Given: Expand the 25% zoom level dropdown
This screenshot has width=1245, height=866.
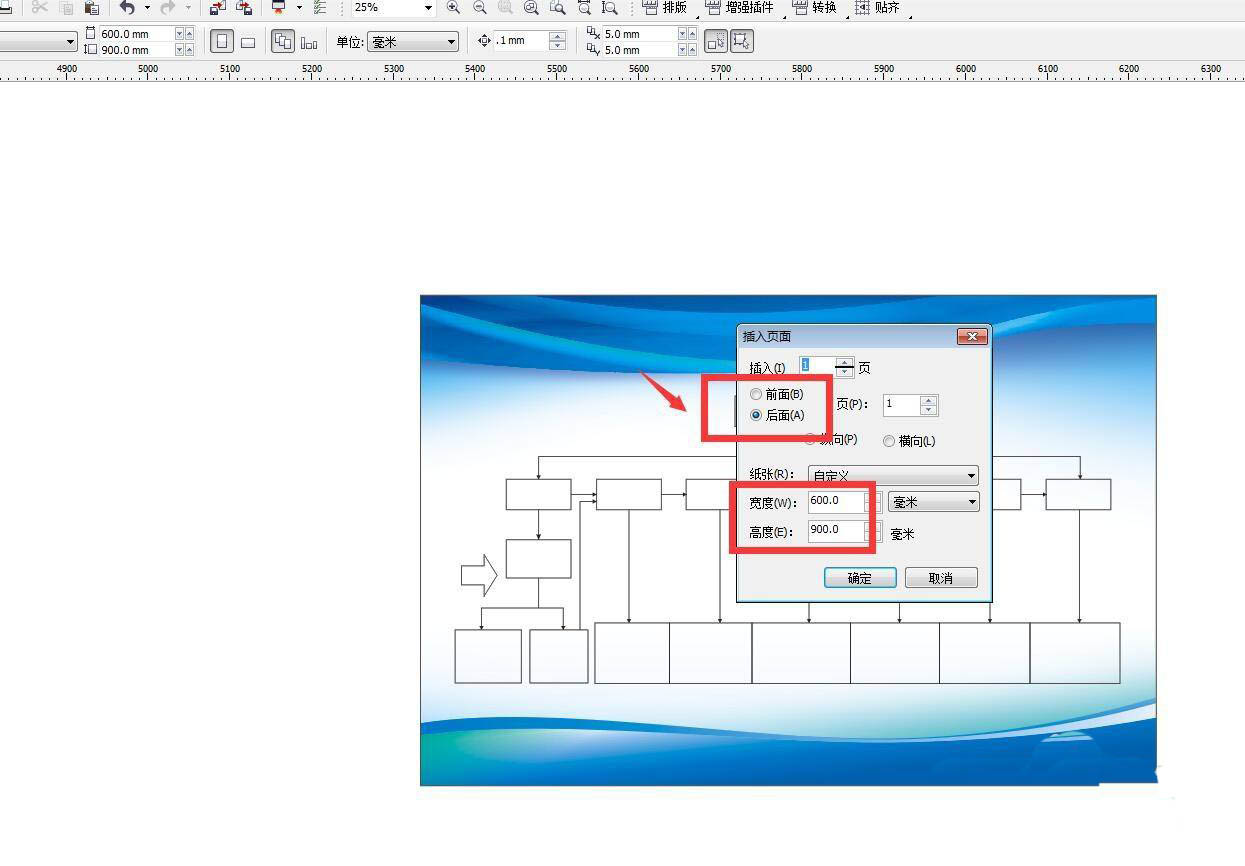Looking at the screenshot, I should (x=429, y=7).
